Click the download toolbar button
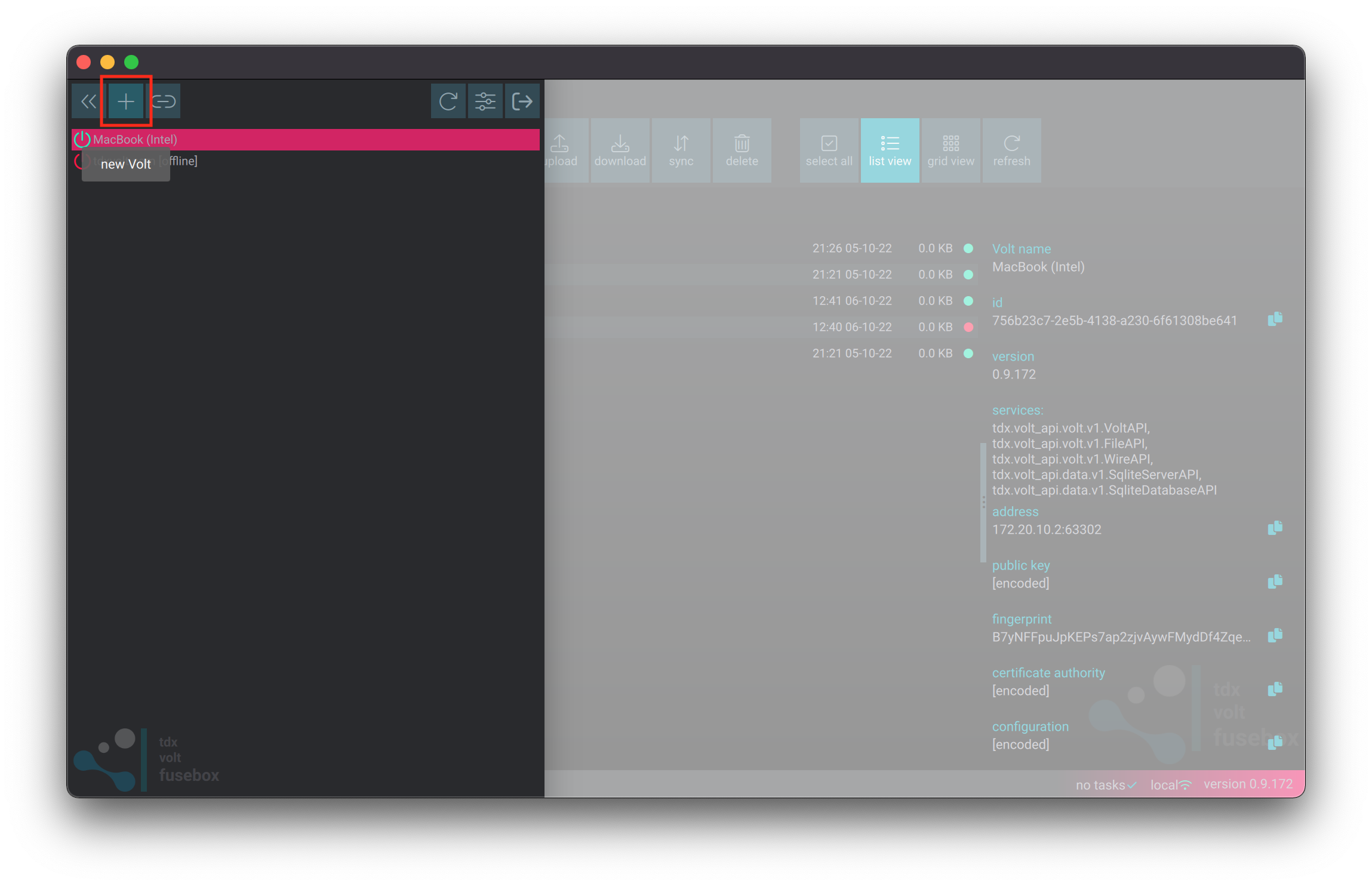 620,150
